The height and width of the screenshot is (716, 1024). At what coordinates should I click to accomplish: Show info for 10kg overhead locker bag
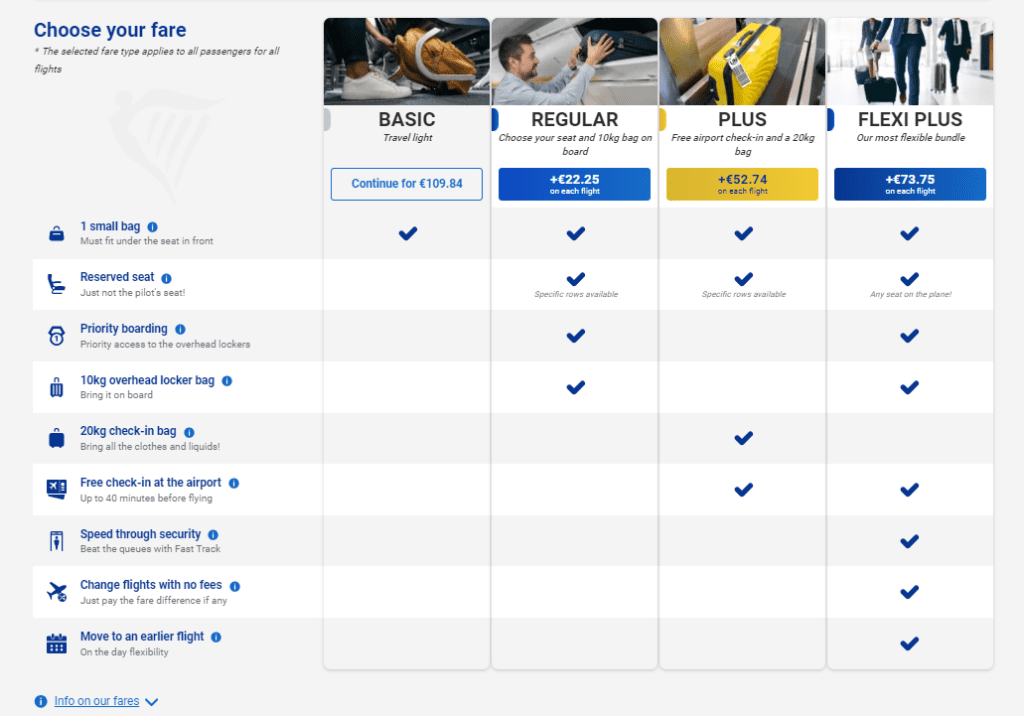point(227,381)
